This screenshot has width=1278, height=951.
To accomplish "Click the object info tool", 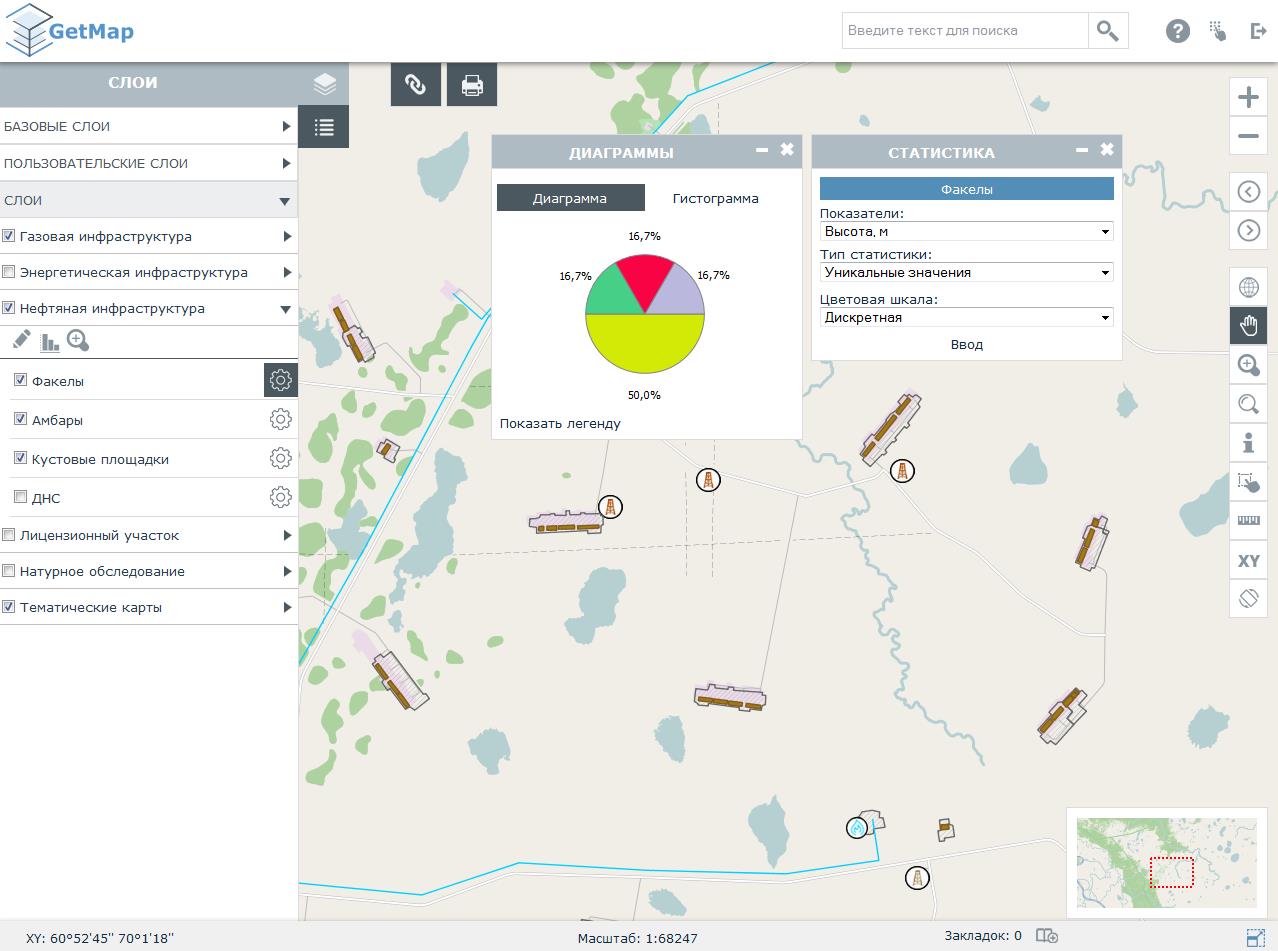I will (x=1248, y=443).
